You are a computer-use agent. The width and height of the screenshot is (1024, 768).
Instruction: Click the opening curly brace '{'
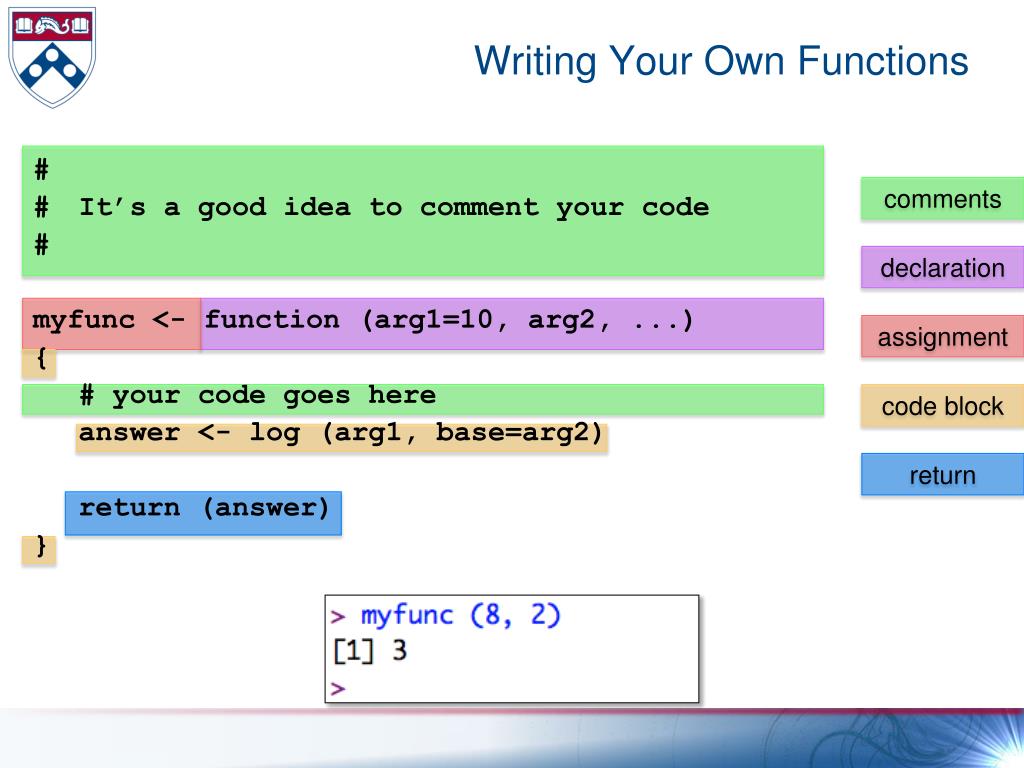tap(40, 359)
